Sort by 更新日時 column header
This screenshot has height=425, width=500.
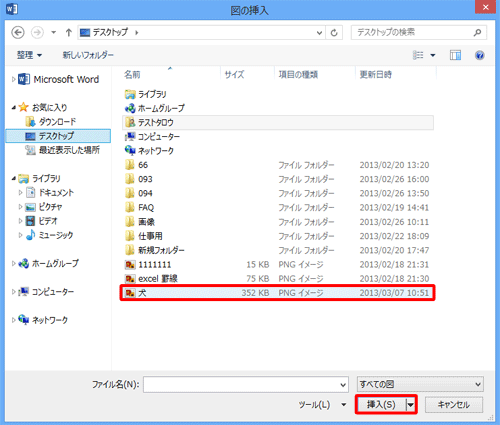tap(376, 74)
